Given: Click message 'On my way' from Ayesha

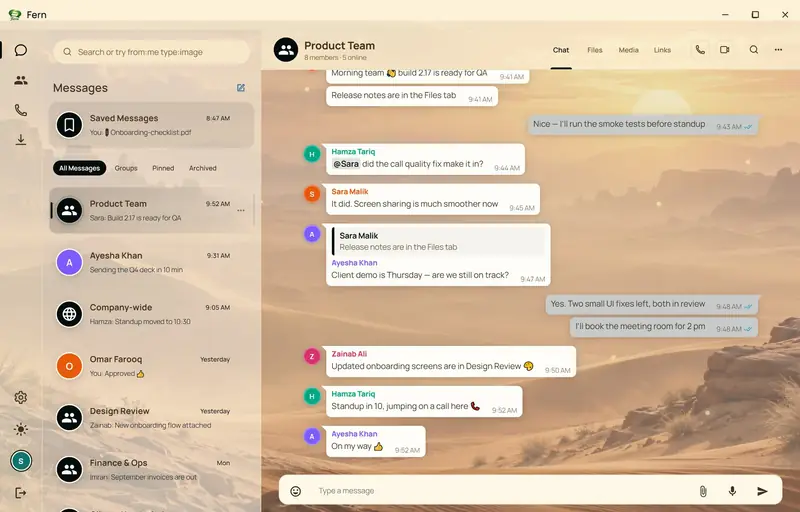Looking at the screenshot, I should [376, 442].
